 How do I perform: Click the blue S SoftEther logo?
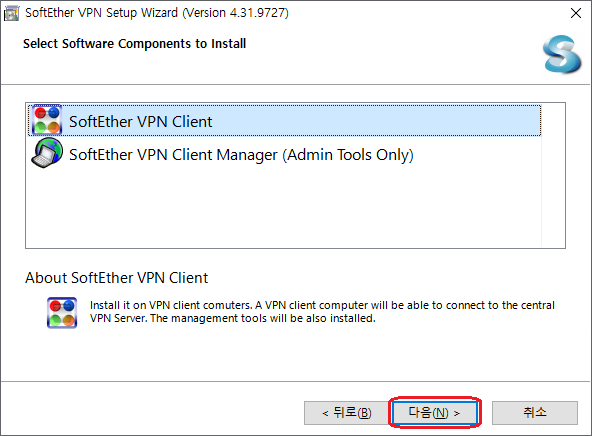562,54
